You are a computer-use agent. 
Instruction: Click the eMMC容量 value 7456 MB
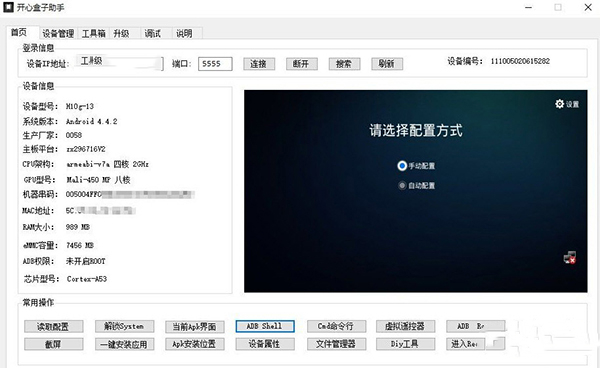click(x=80, y=245)
